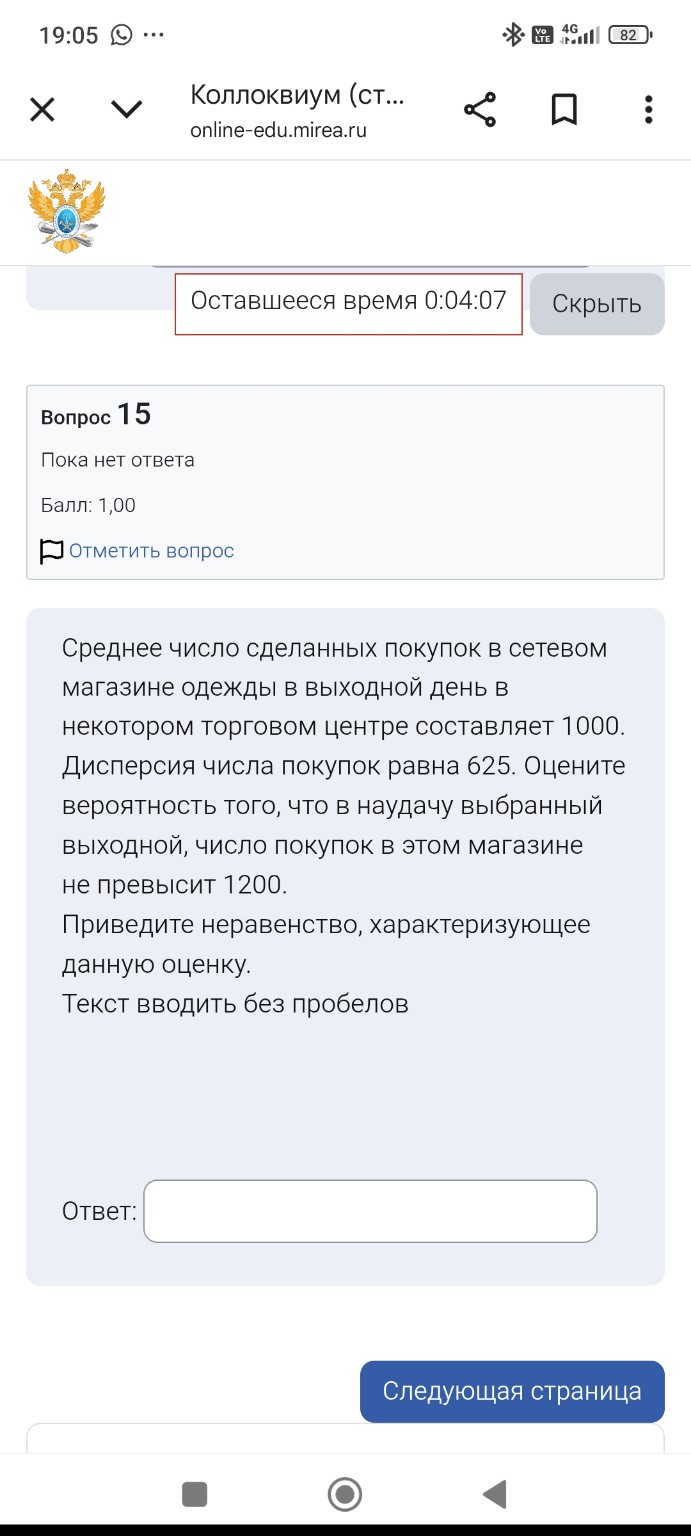Hide the timer using Скрыть button
This screenshot has width=691, height=1536.
[596, 304]
